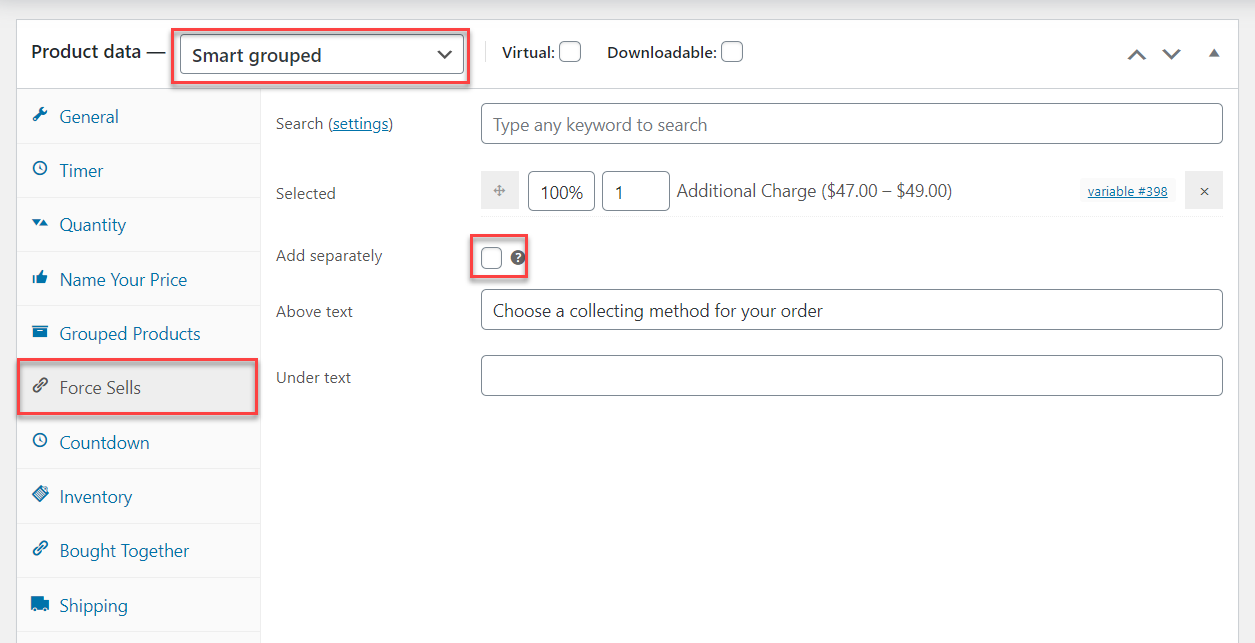Click the help icon beside Add separately
The image size is (1255, 643).
click(x=517, y=257)
